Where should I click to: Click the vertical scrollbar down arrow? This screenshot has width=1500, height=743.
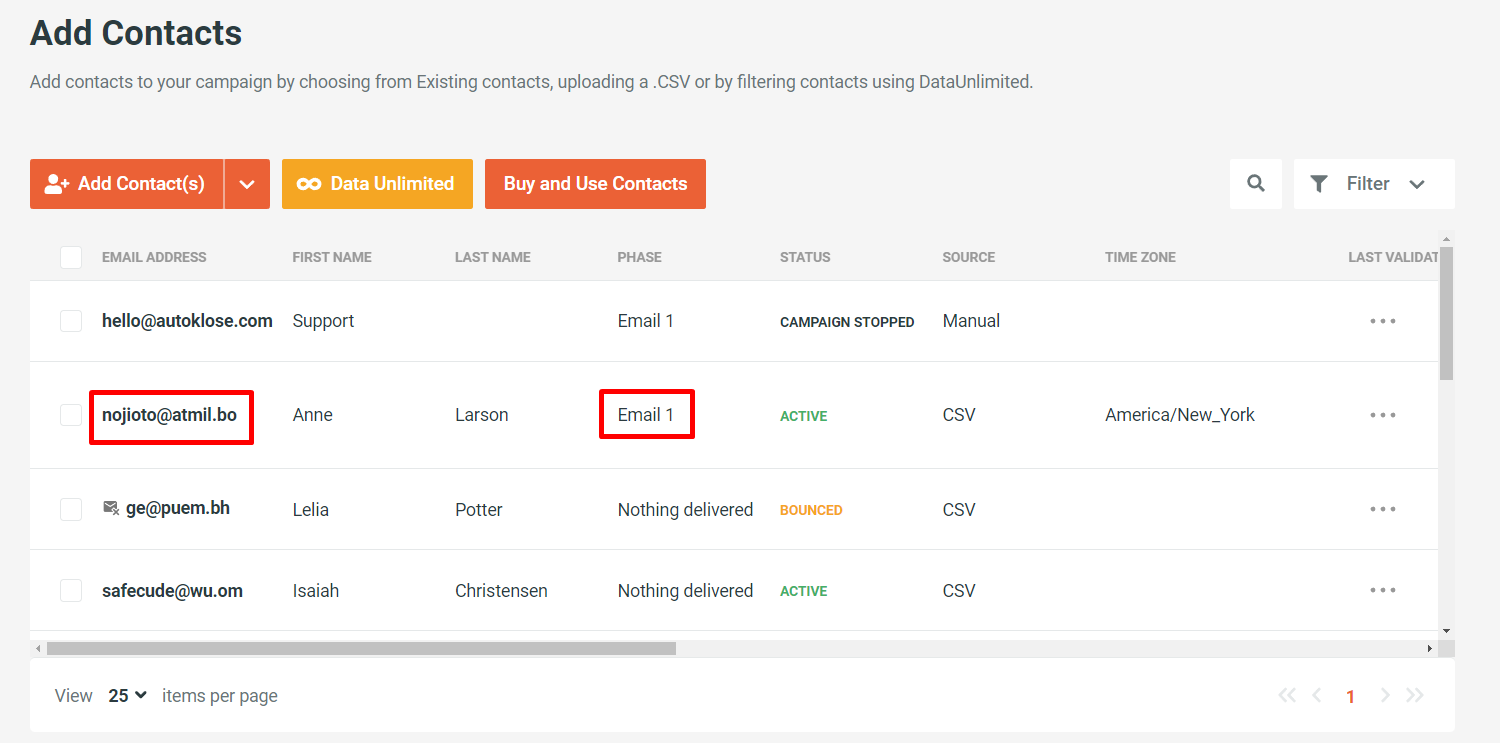(1446, 631)
